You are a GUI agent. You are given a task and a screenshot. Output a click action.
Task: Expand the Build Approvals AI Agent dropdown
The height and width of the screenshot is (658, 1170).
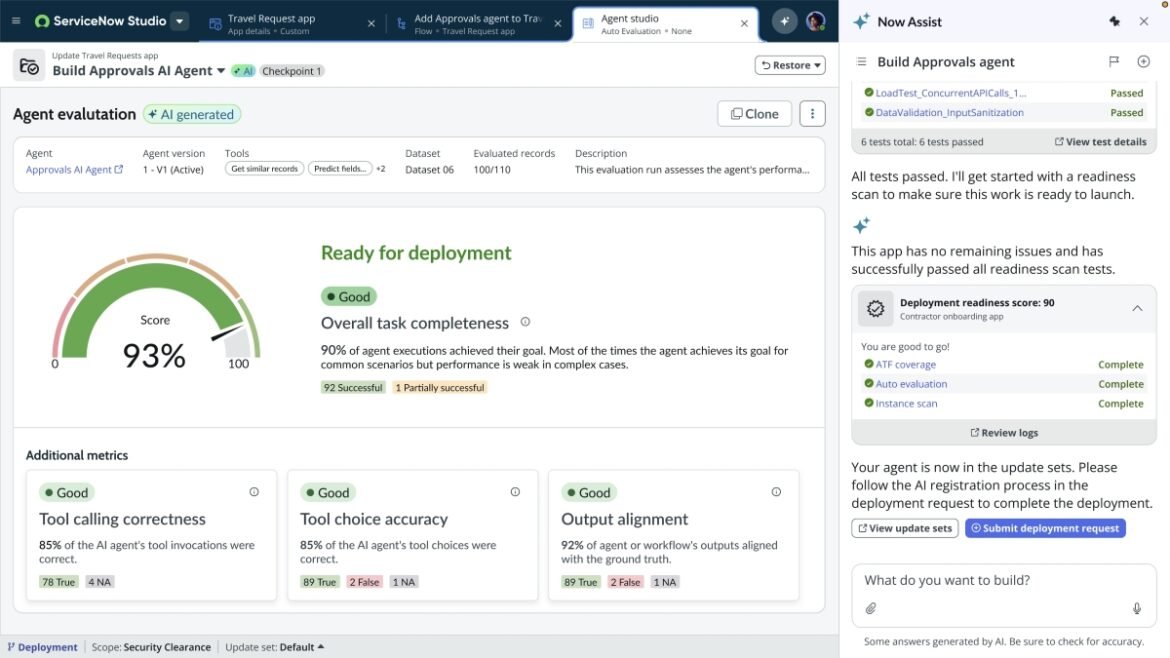tap(220, 70)
